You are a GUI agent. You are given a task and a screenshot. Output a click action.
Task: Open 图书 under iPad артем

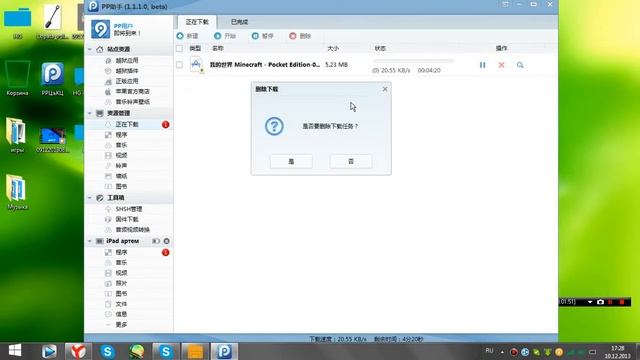121,293
